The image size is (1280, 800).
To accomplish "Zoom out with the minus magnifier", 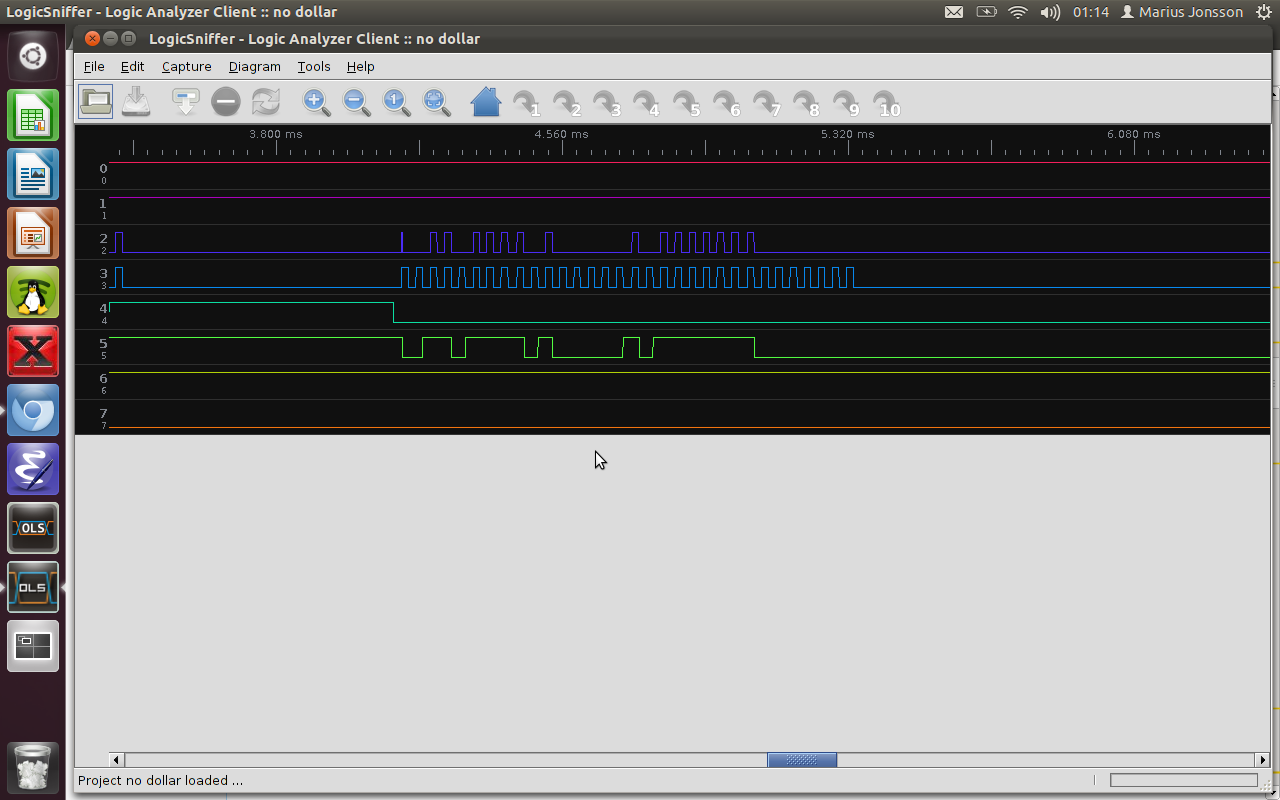I will coord(357,101).
